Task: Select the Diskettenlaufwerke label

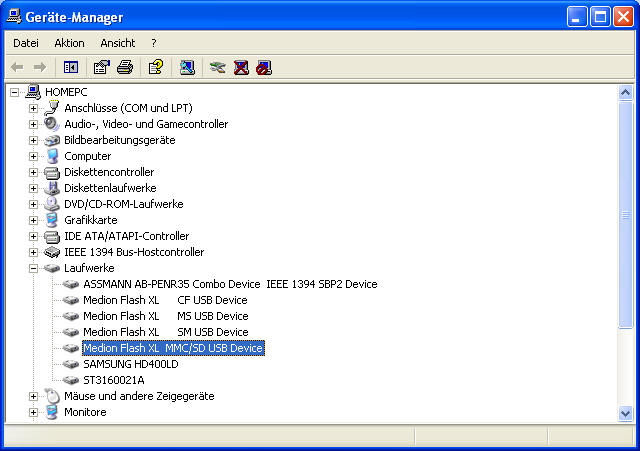Action: (x=110, y=188)
